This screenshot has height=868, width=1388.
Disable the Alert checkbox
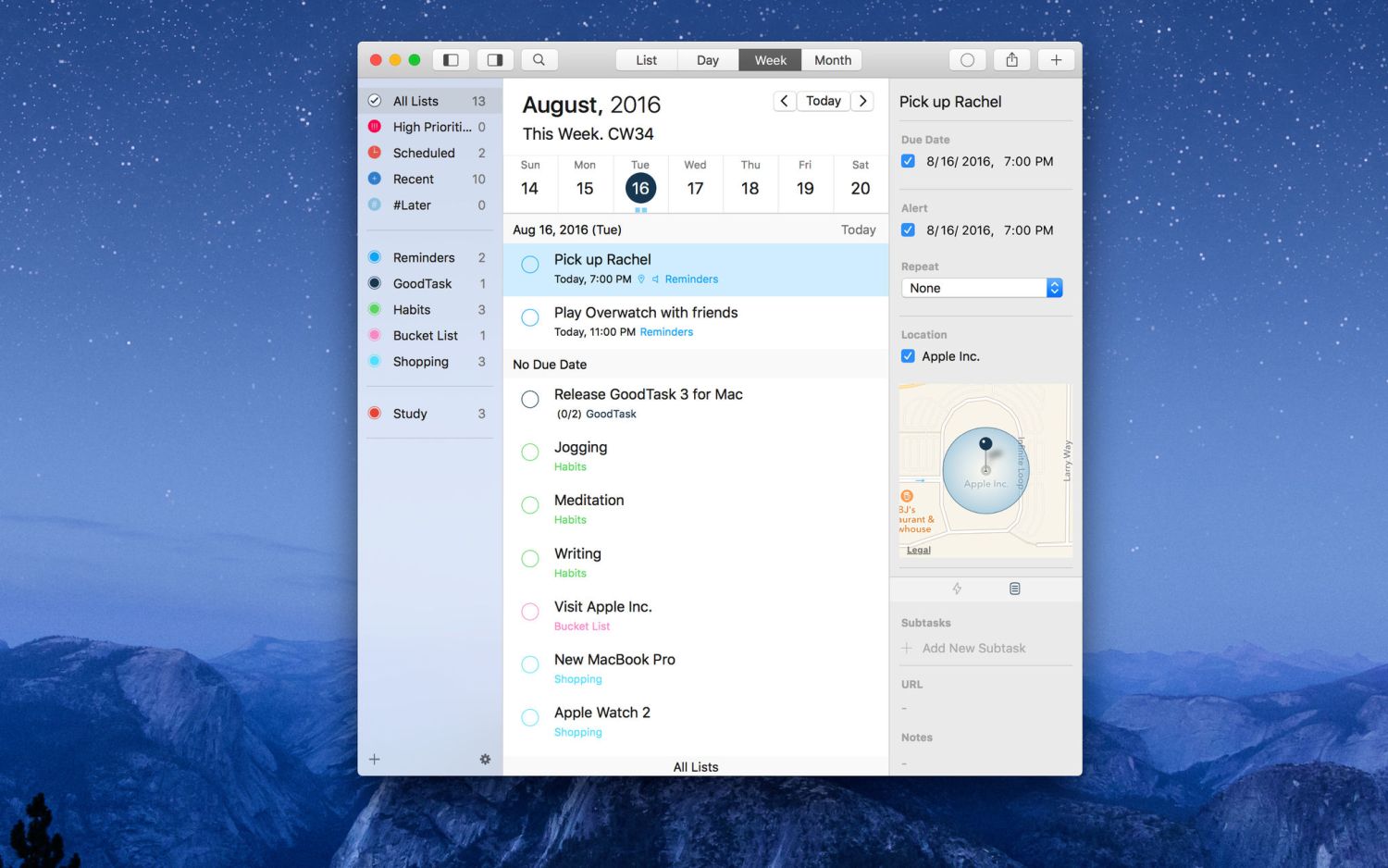pyautogui.click(x=908, y=230)
